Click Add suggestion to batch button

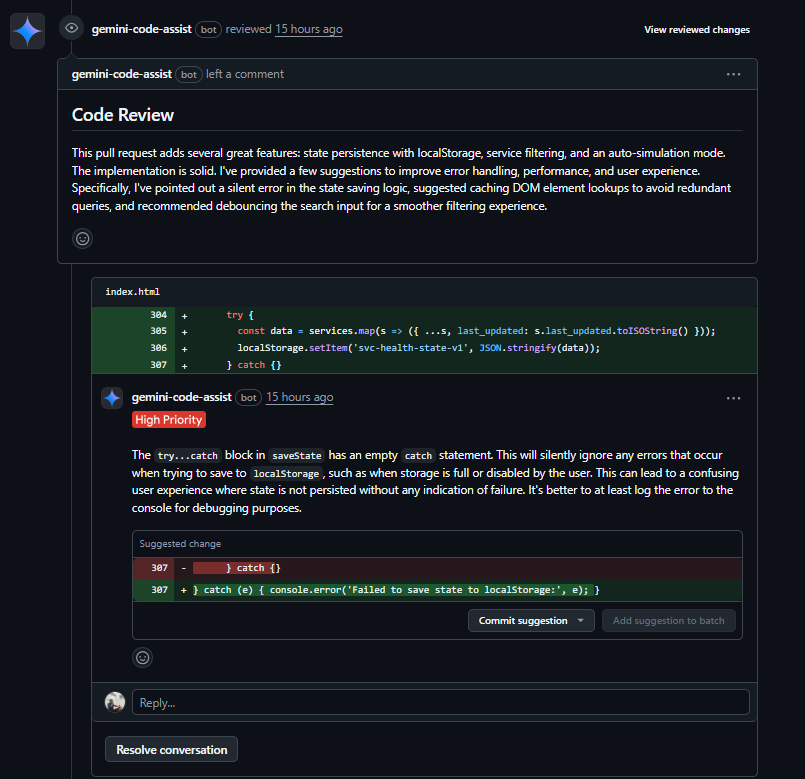(668, 621)
